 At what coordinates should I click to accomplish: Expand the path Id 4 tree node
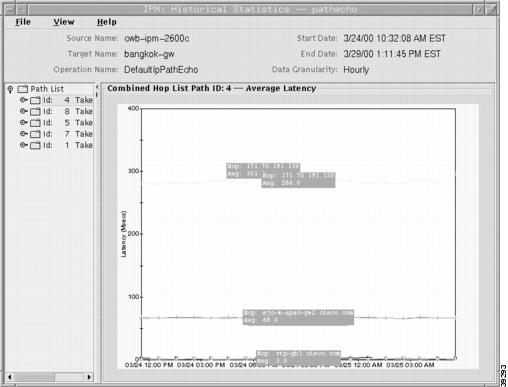pos(23,100)
